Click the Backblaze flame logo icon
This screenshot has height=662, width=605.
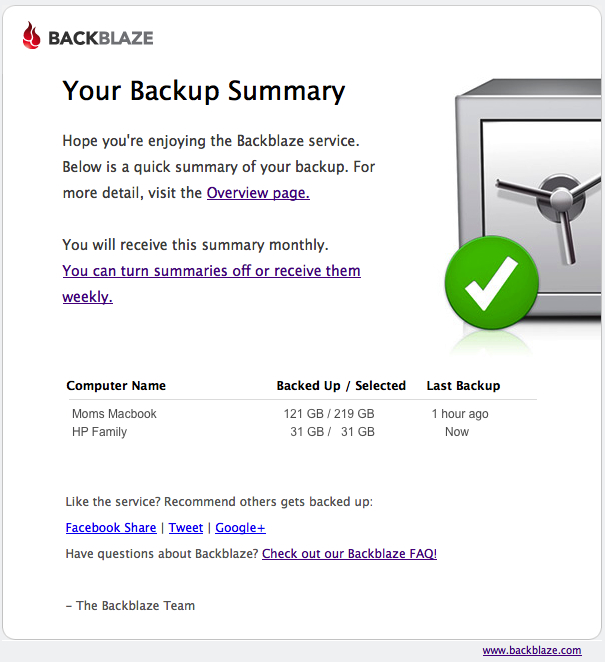(32, 35)
